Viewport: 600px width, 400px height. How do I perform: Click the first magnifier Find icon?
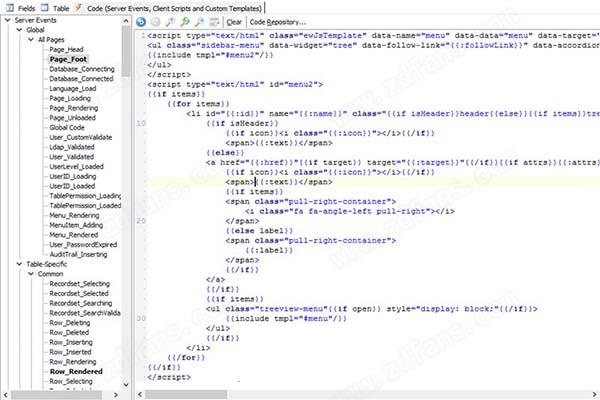170,22
